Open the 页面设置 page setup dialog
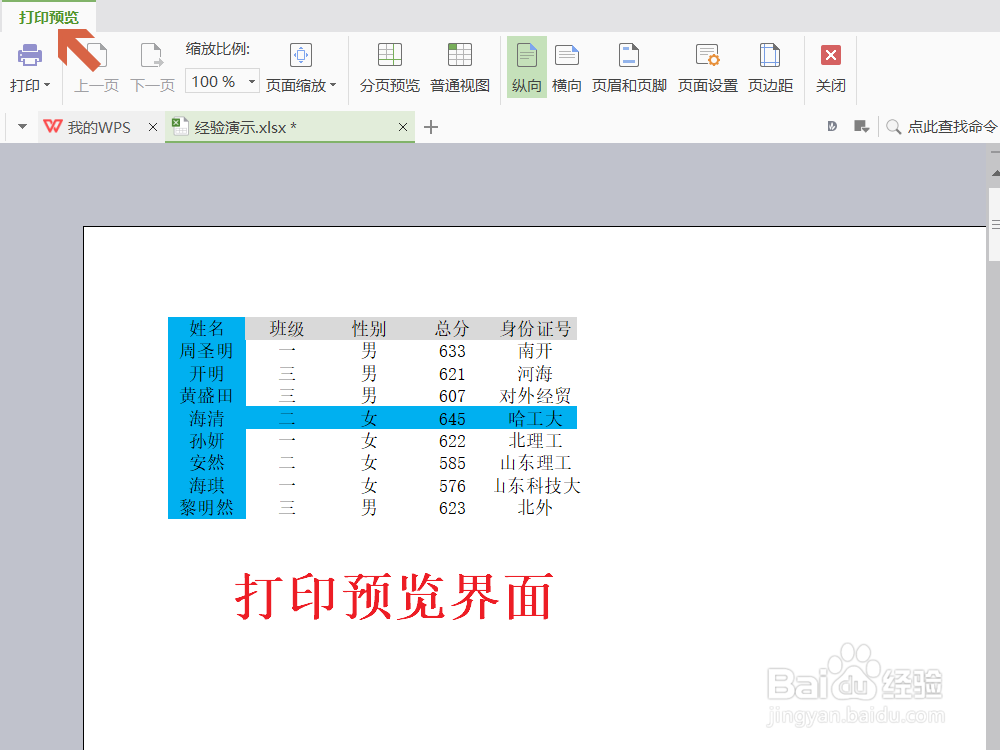The height and width of the screenshot is (750, 1000). 706,66
